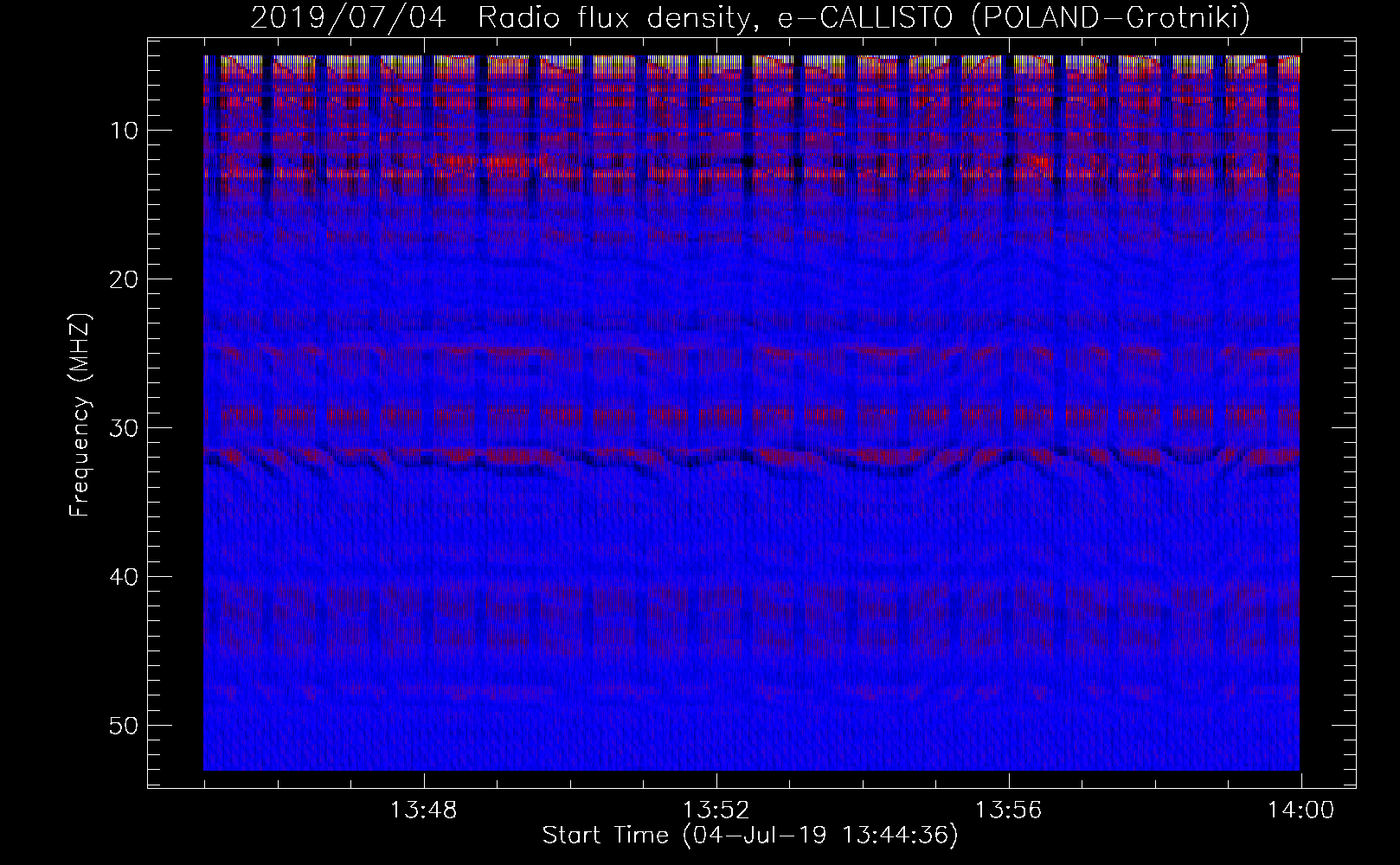Image resolution: width=1400 pixels, height=865 pixels.
Task: Click the (POLAND-Grotniki) station name
Action: (x=1110, y=18)
